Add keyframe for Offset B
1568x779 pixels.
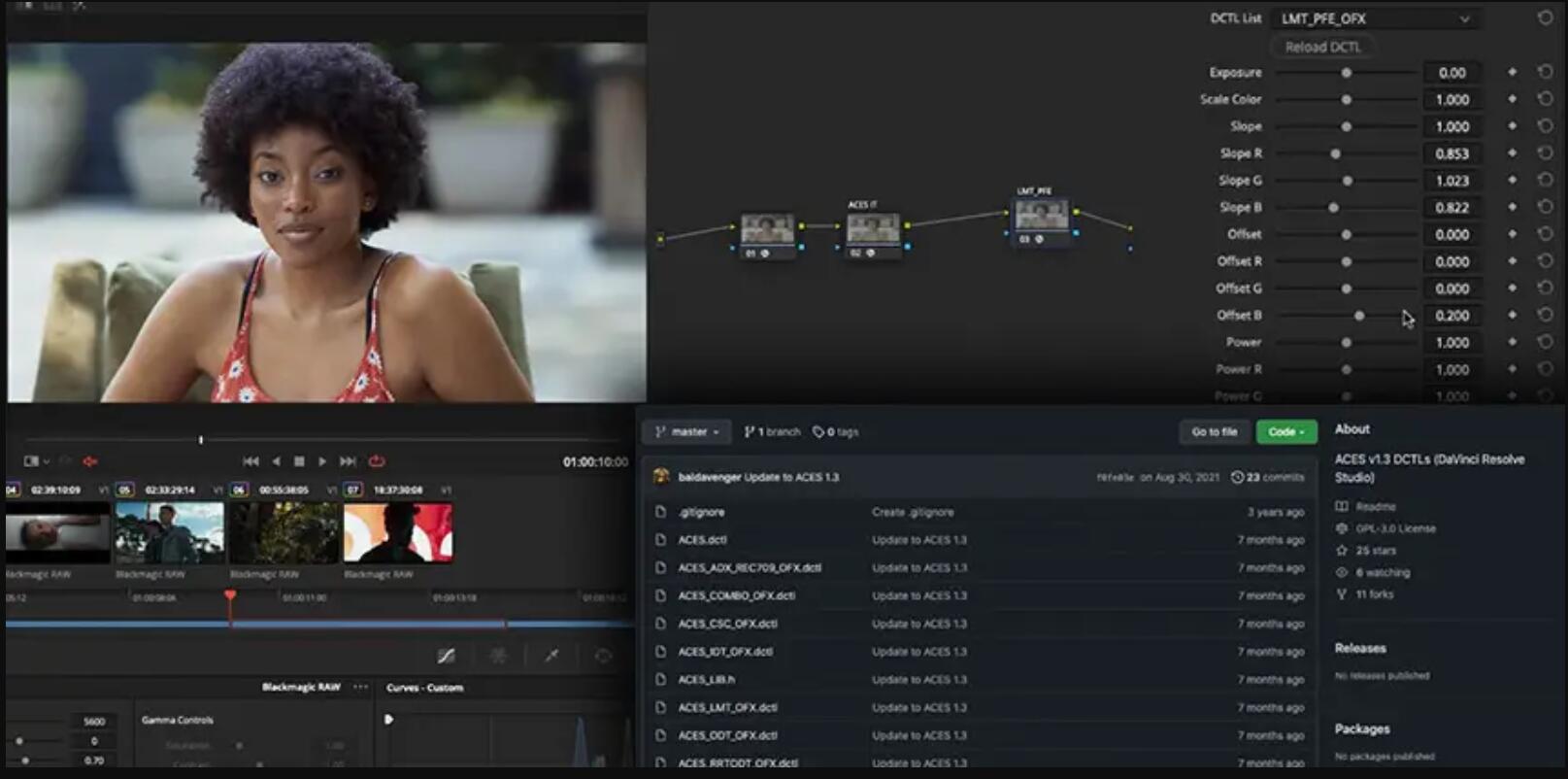click(1512, 316)
